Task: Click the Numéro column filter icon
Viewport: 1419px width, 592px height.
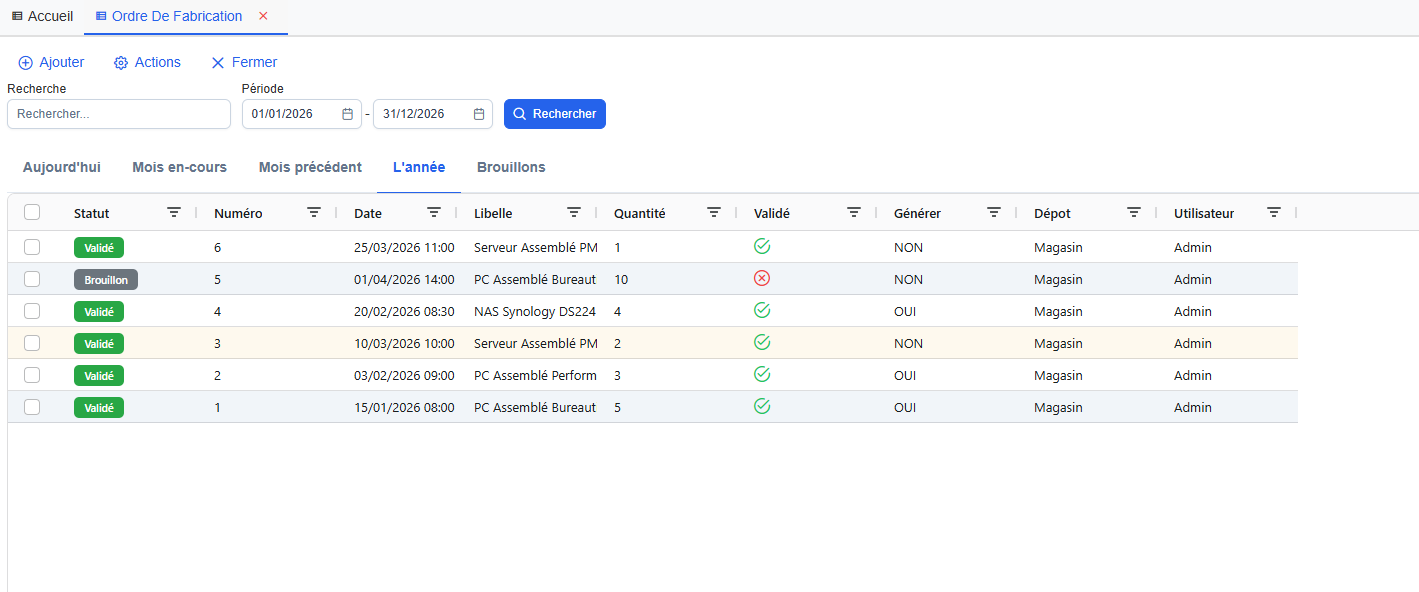Action: (x=314, y=212)
